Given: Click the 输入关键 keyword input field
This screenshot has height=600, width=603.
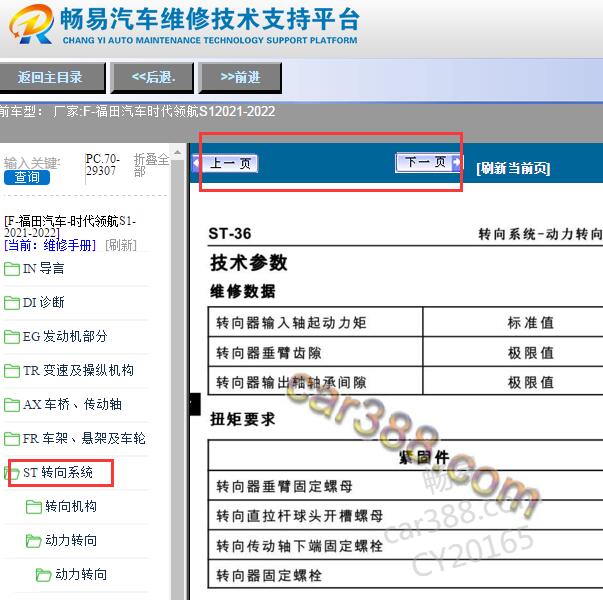Looking at the screenshot, I should click(x=32, y=163).
